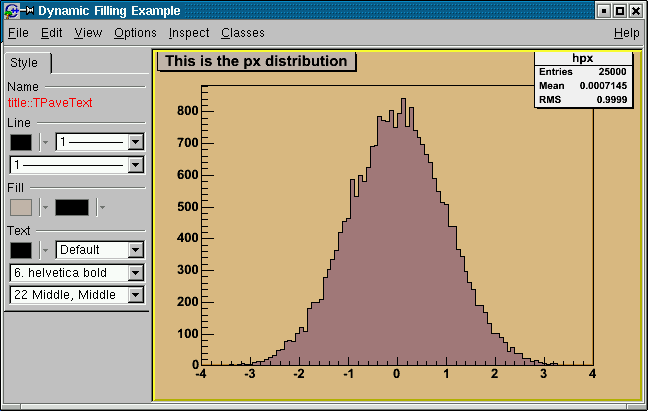Viewport: 648px width, 411px height.
Task: Click the black Fill pattern swatch
Action: coord(72,207)
